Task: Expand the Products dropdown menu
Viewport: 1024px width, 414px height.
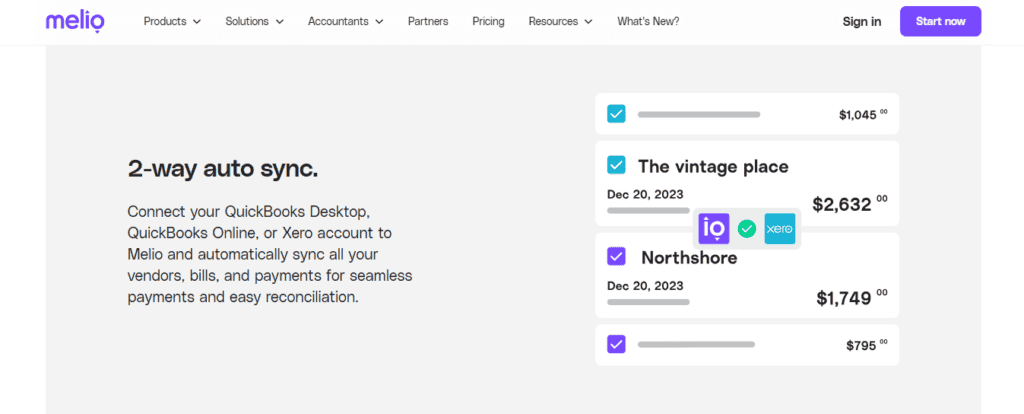Action: click(172, 22)
